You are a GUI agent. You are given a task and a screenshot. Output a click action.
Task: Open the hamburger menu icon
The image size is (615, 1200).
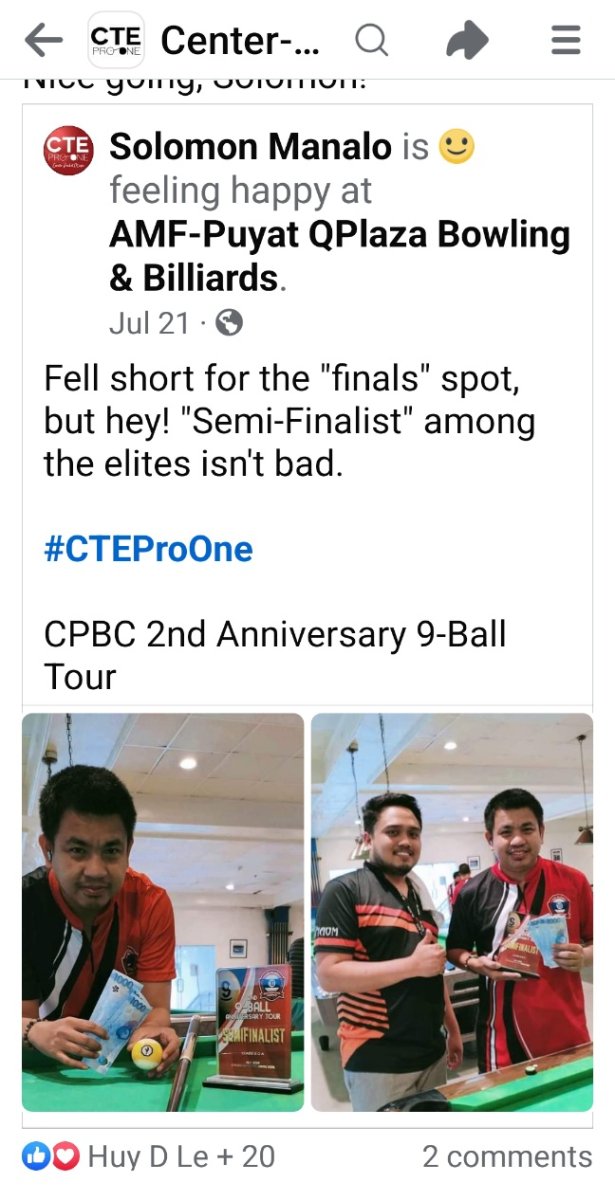tap(566, 40)
